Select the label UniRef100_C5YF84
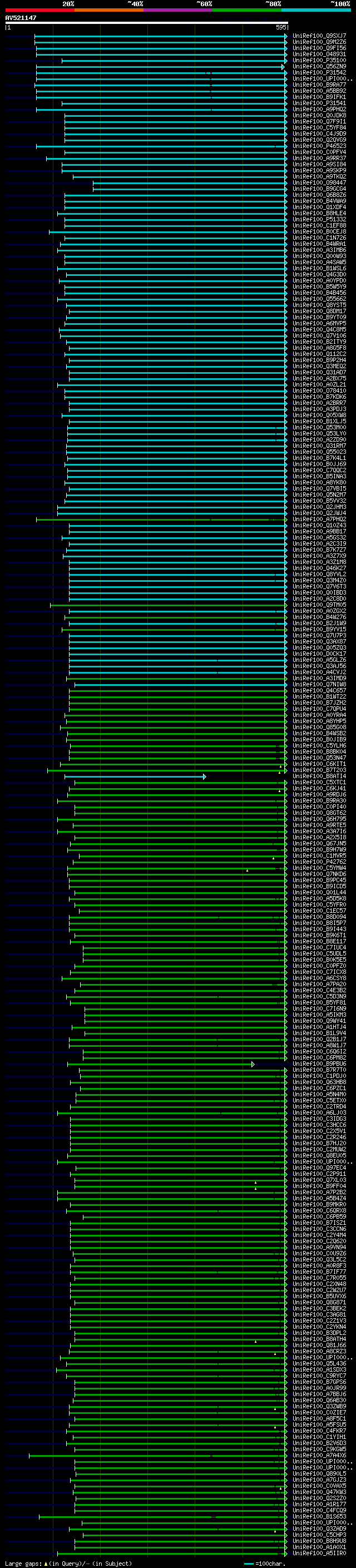356x1568 pixels. pos(319,128)
